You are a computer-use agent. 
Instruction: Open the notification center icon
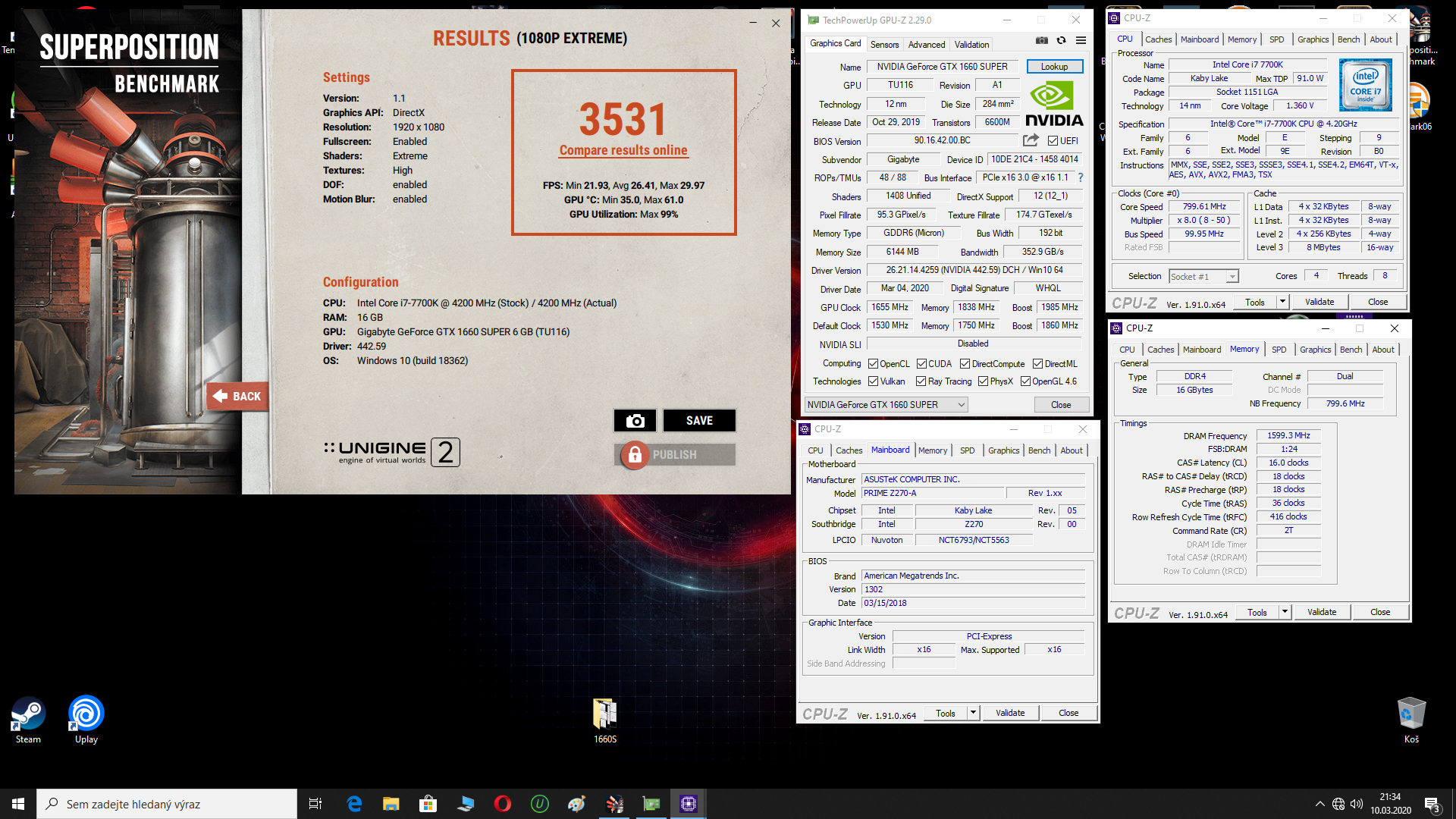click(1432, 805)
